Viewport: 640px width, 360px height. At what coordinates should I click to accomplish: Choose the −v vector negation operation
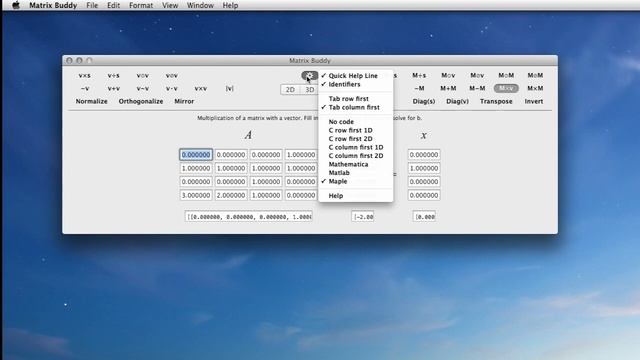pos(84,89)
